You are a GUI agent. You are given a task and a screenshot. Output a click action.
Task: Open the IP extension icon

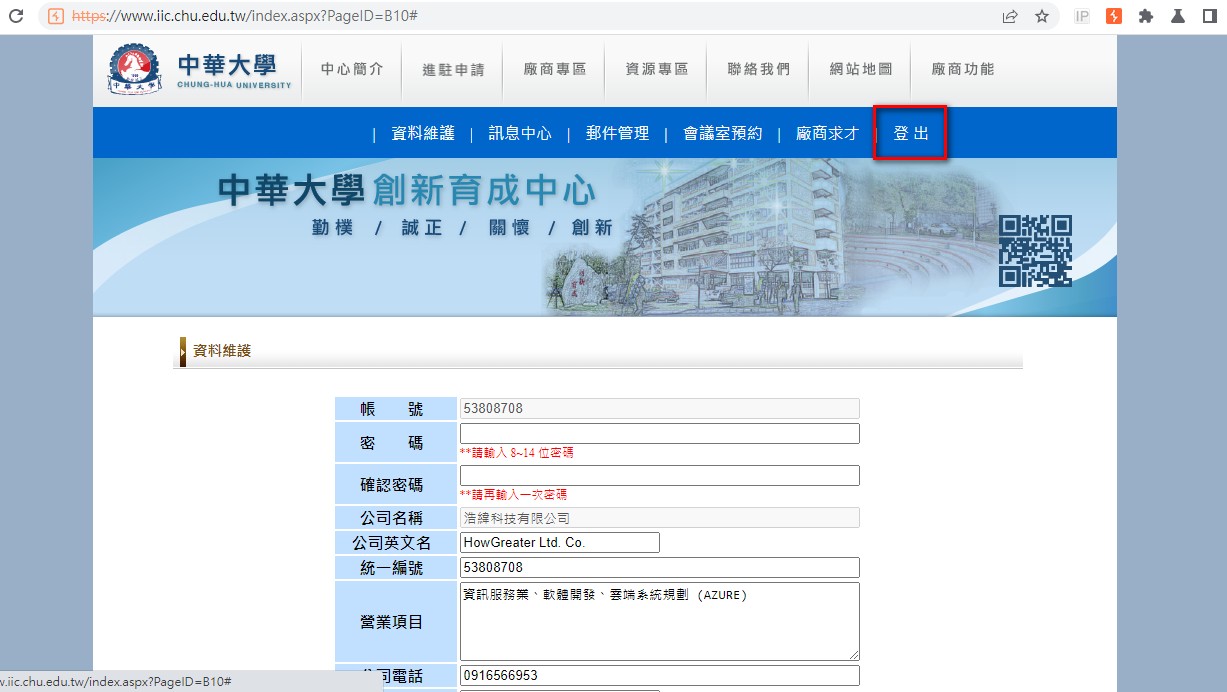pyautogui.click(x=1082, y=16)
